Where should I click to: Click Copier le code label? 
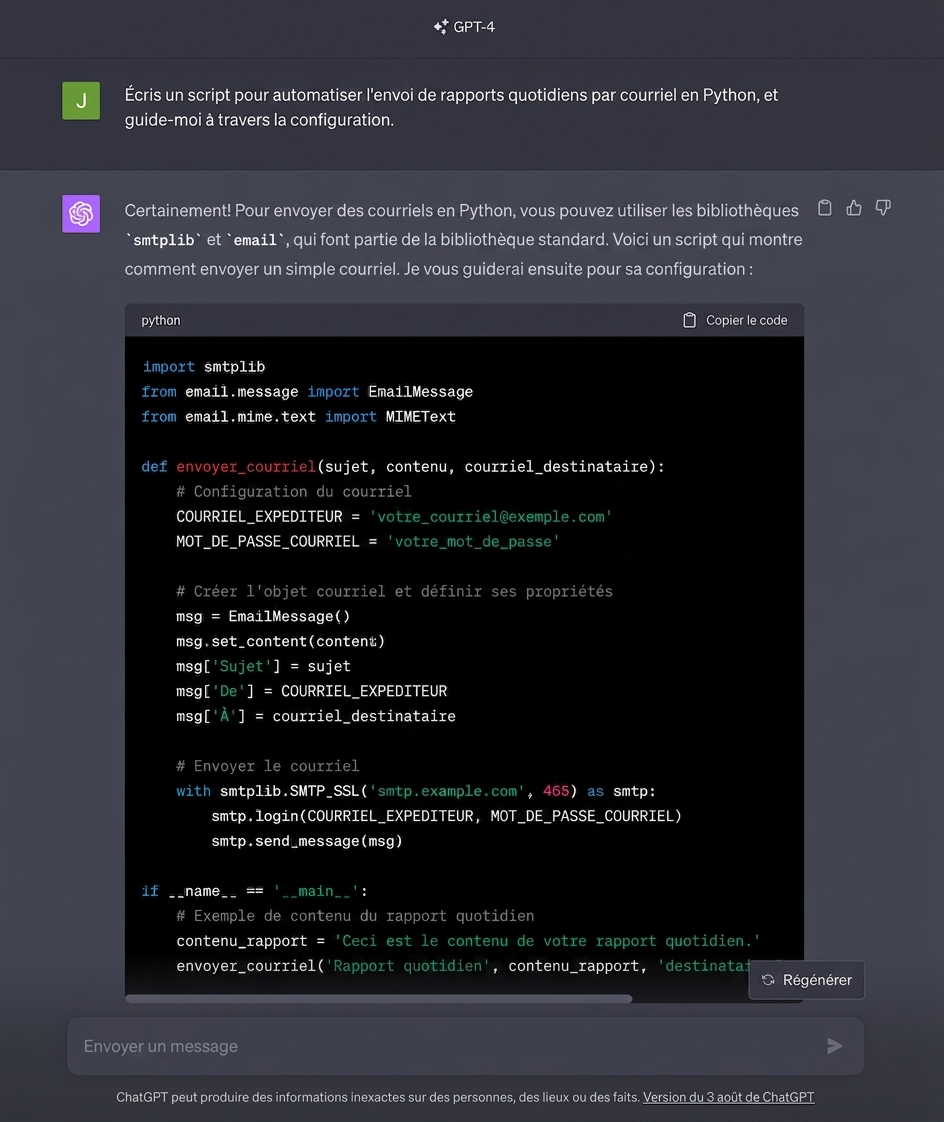(746, 321)
